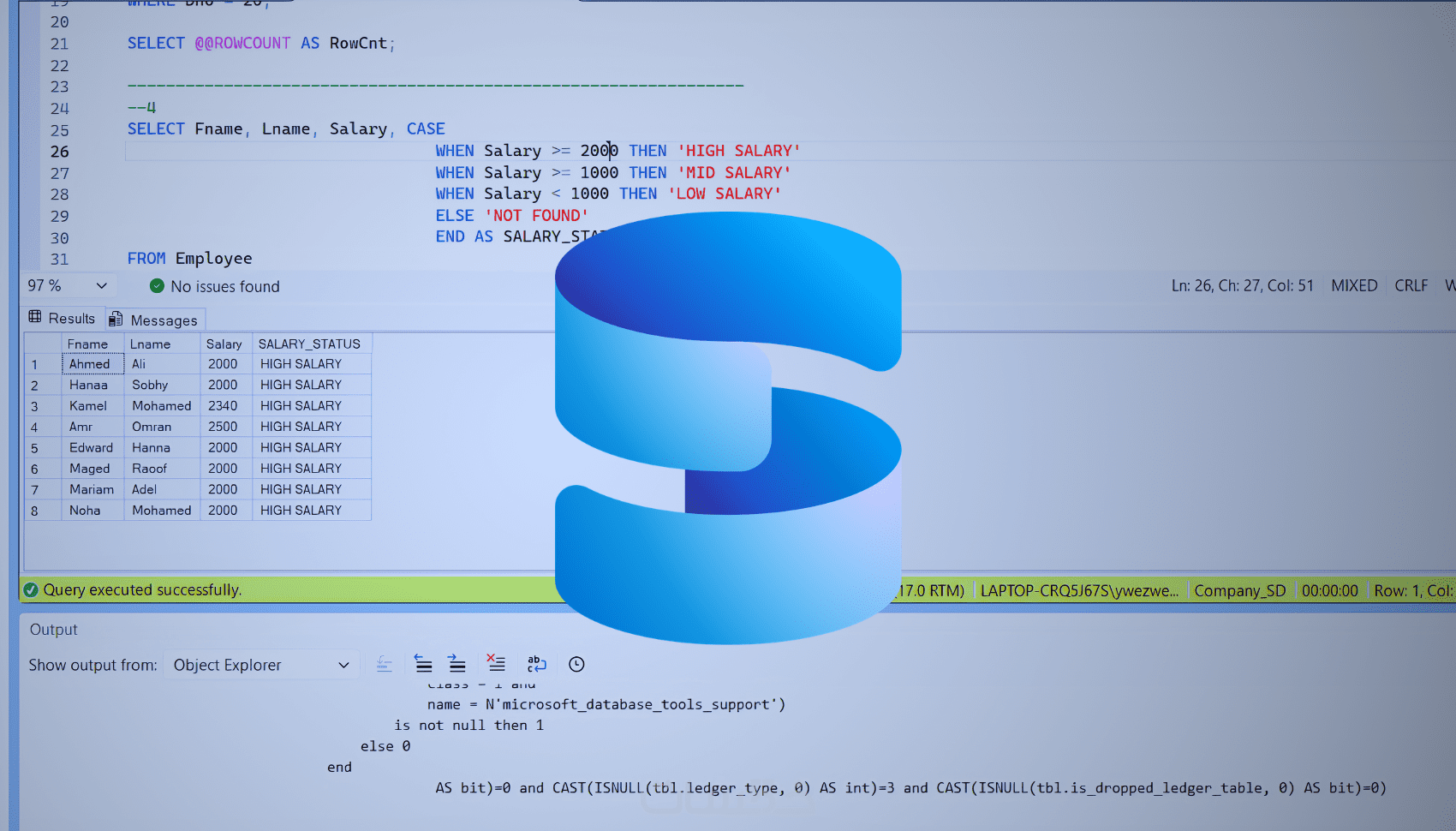Screen dimensions: 1456x831
Task: Go to next message in Output toolbar
Action: point(457,664)
